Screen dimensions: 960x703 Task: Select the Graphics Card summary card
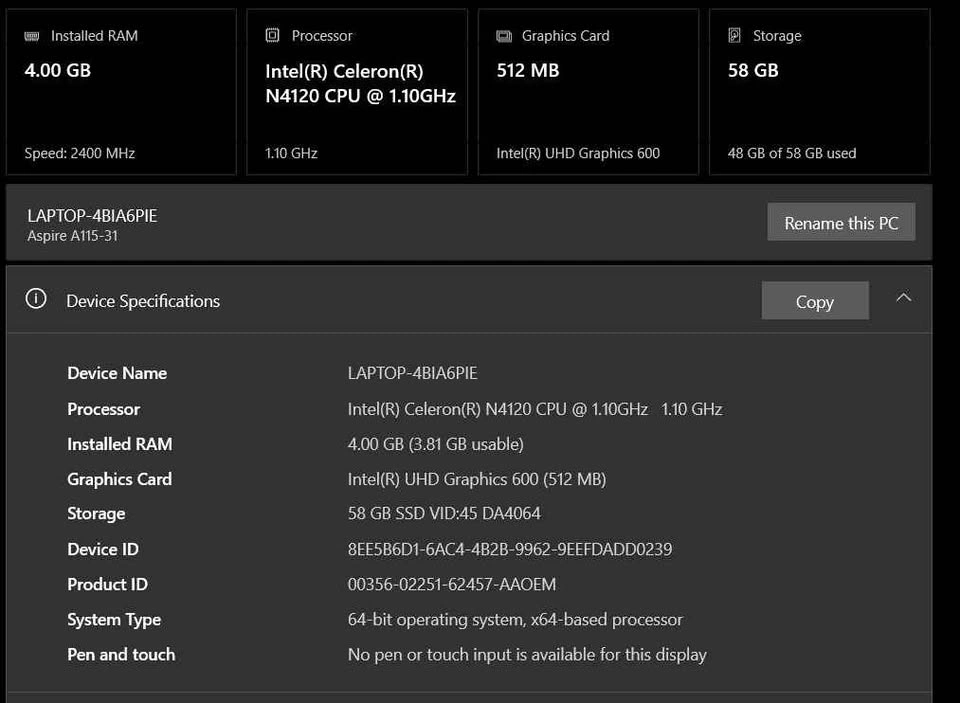(x=588, y=92)
